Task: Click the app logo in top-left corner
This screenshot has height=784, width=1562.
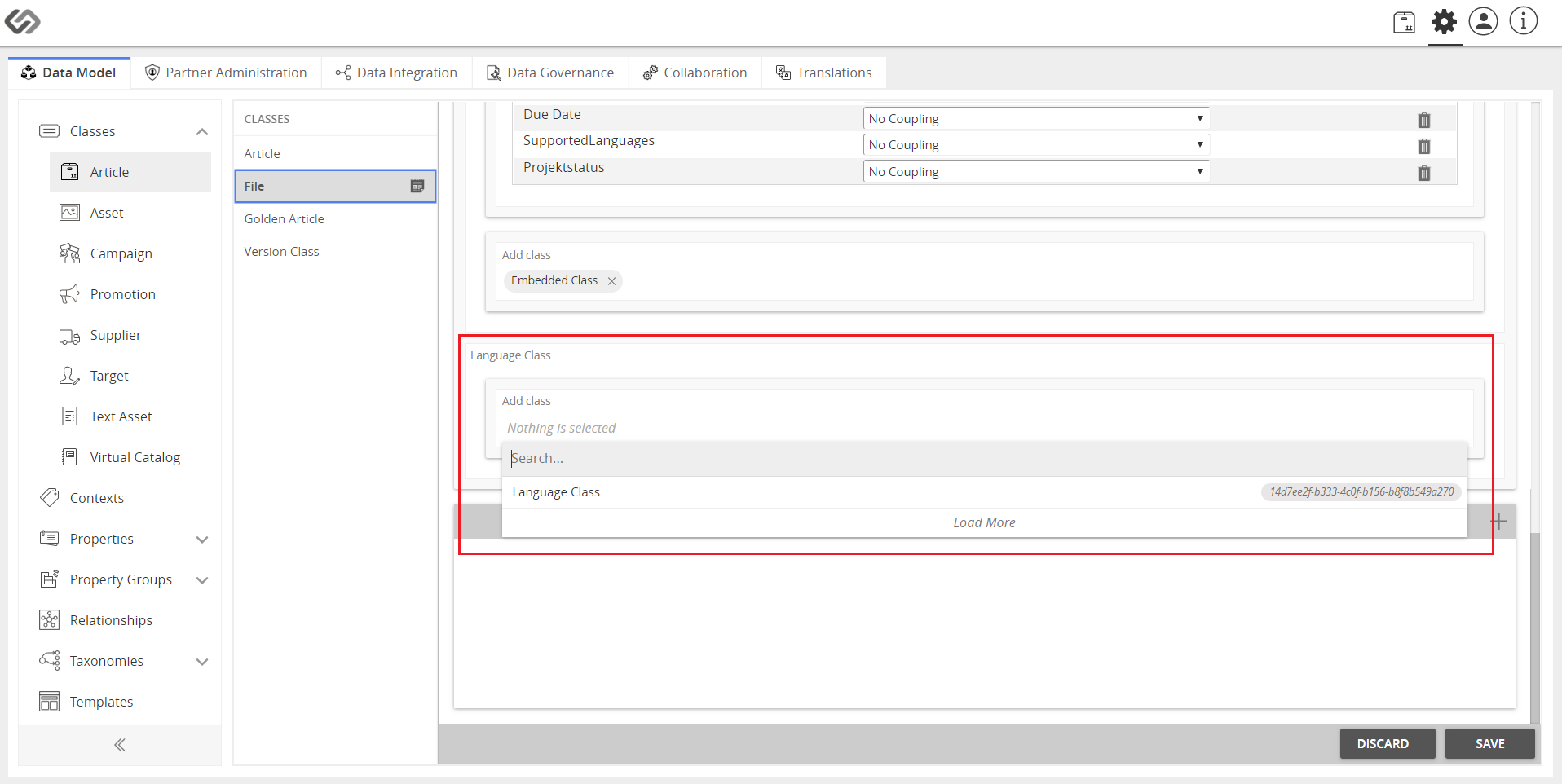Action: click(23, 22)
